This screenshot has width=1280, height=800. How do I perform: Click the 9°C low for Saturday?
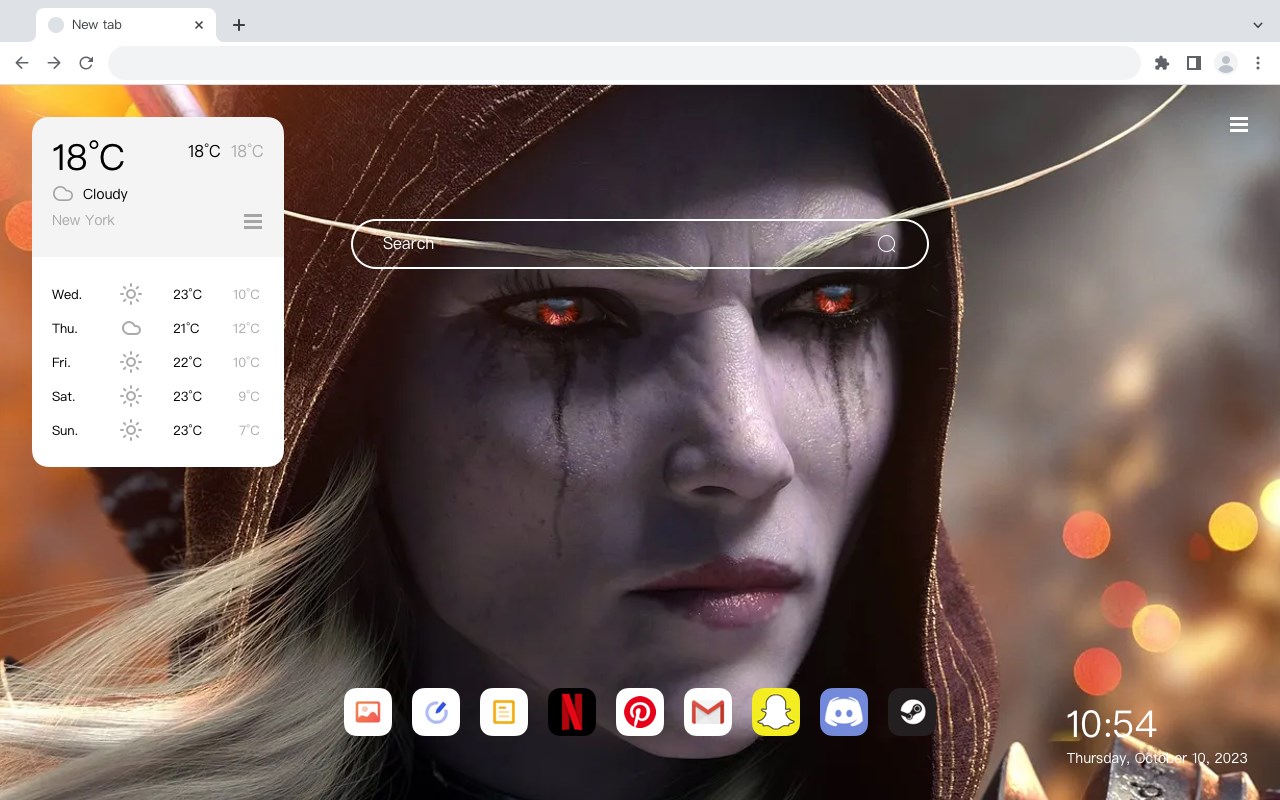pos(249,396)
